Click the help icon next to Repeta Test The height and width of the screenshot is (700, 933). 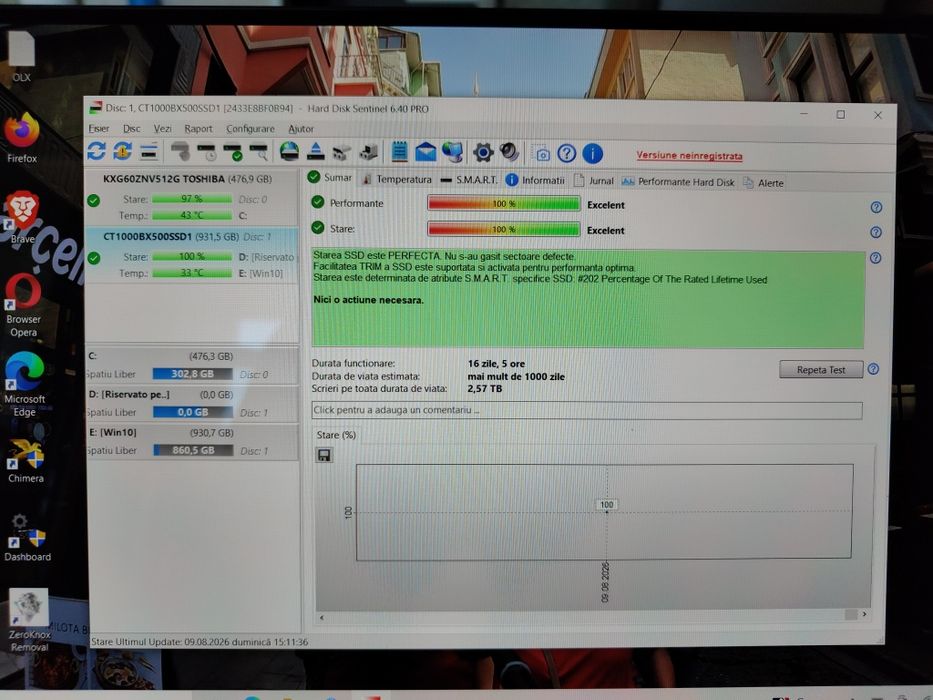873,369
